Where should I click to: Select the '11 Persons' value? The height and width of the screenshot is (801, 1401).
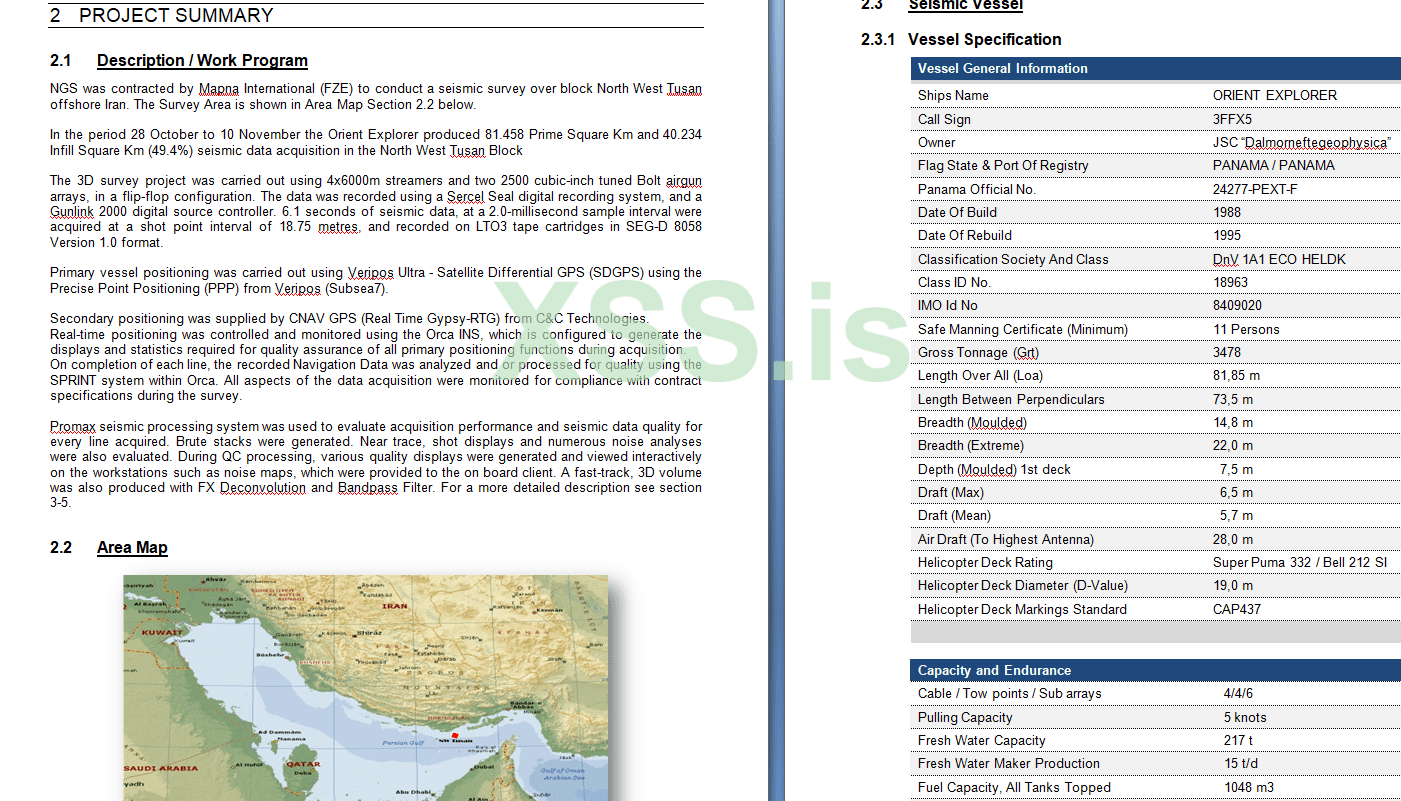coord(1246,329)
